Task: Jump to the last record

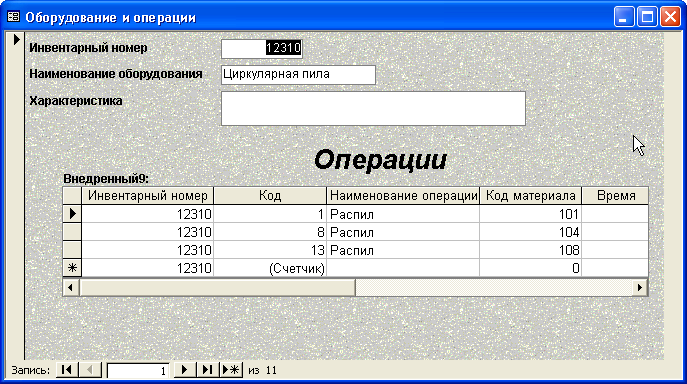Action: [207, 370]
